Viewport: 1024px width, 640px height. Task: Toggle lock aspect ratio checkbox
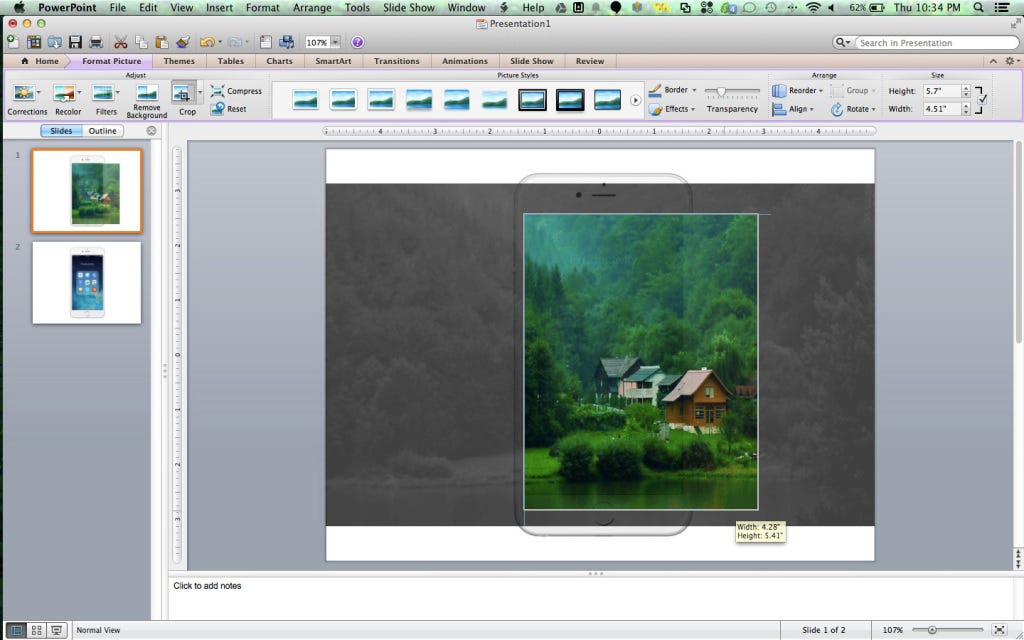(982, 99)
